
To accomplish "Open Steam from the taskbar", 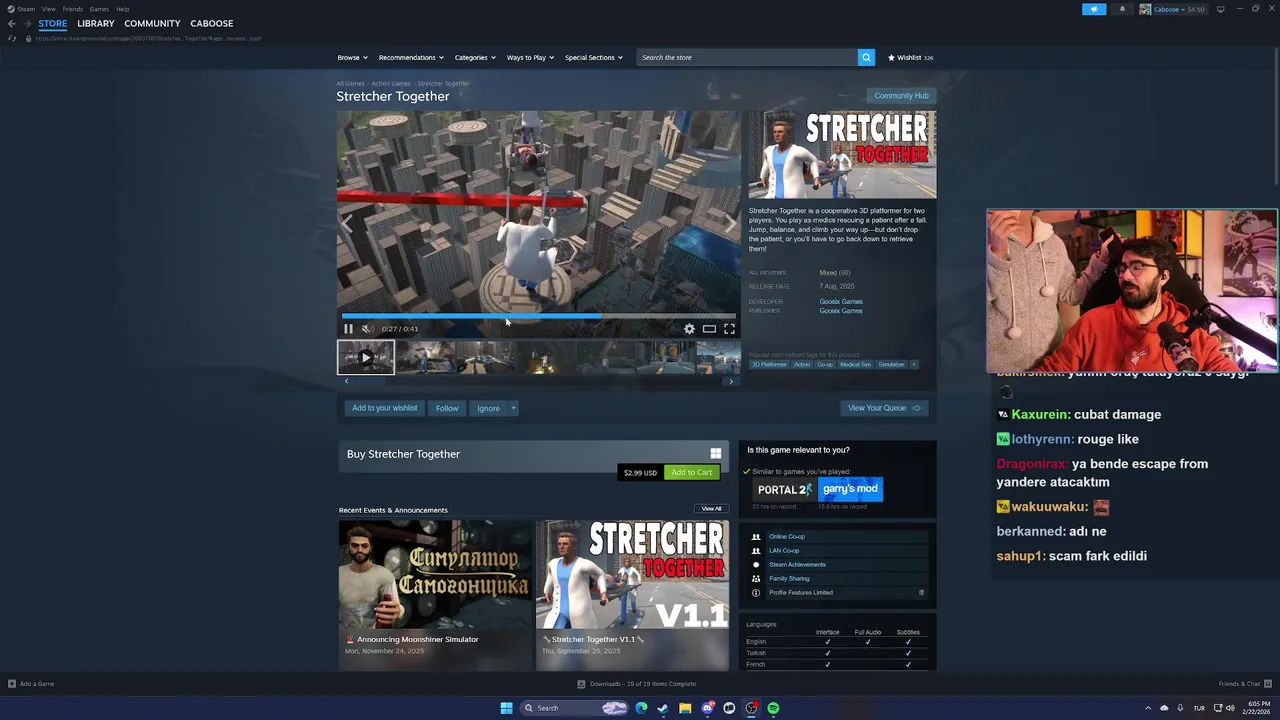I will tap(663, 708).
